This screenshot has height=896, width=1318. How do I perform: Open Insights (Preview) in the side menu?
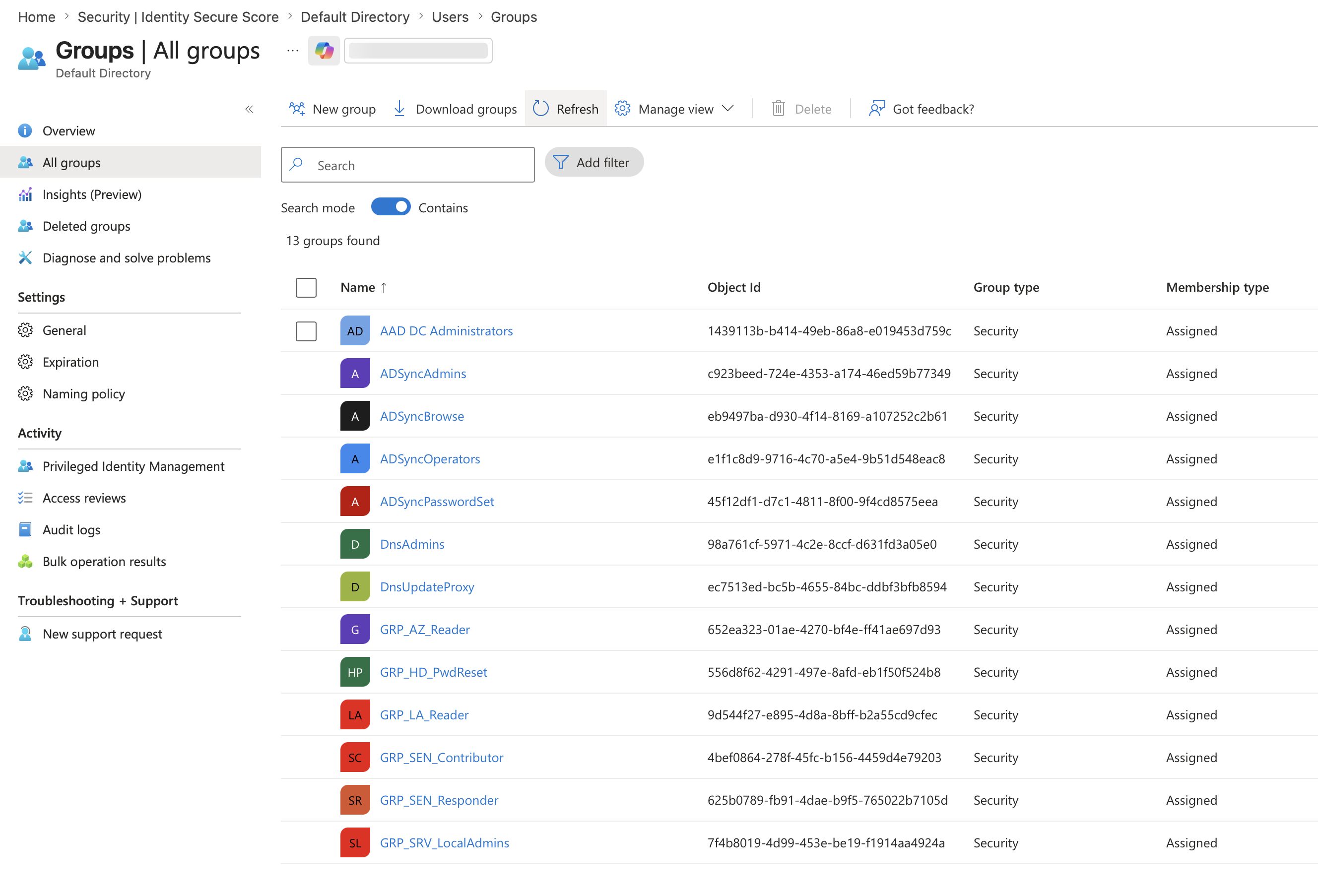coord(131,194)
